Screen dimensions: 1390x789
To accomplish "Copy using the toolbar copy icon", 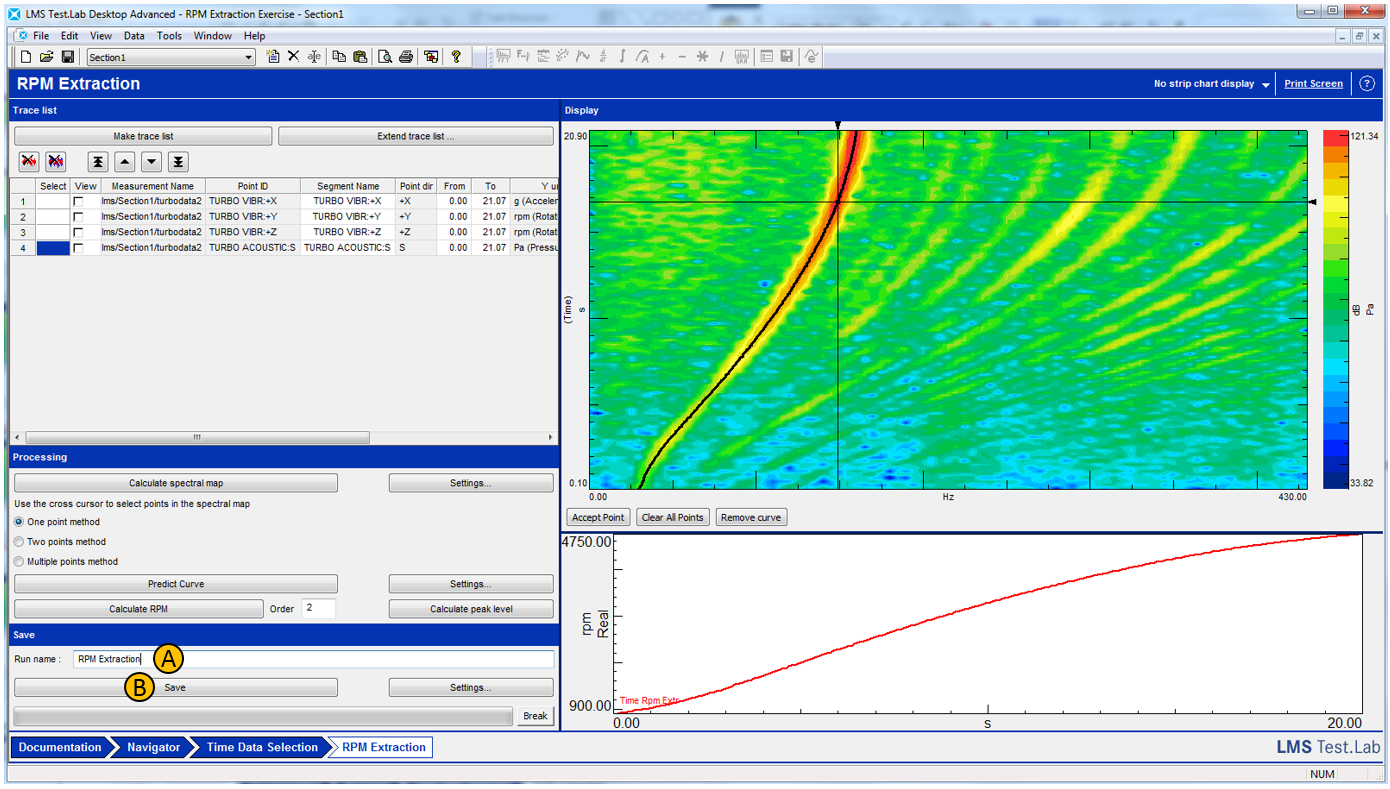I will pyautogui.click(x=339, y=57).
